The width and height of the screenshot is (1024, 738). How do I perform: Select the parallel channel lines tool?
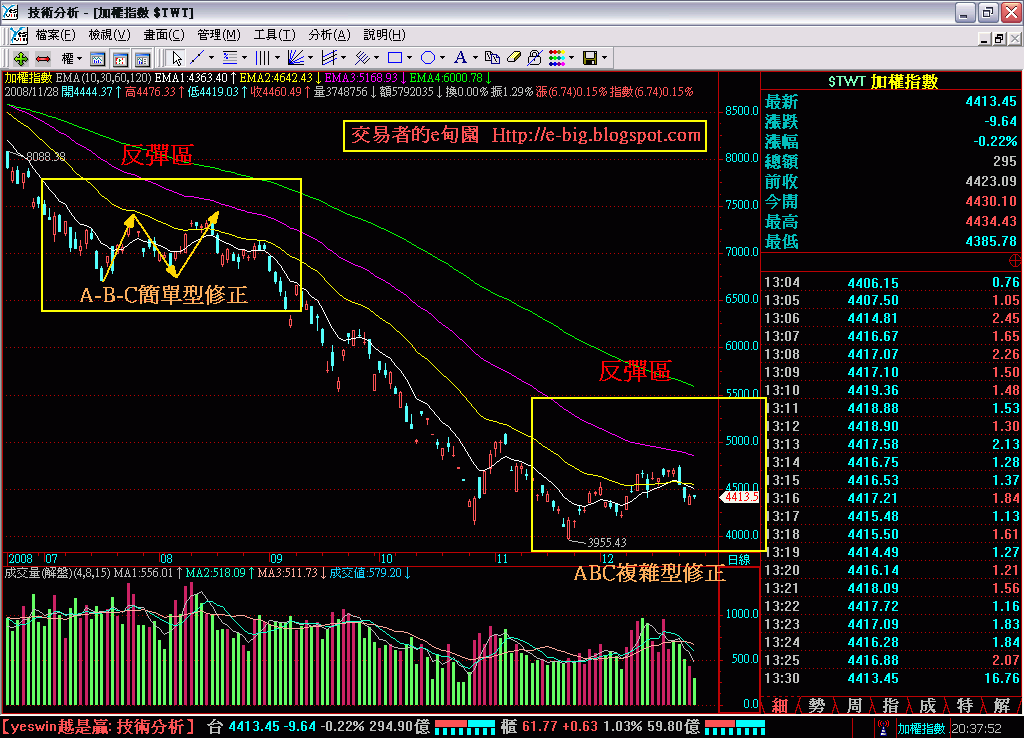coord(329,58)
